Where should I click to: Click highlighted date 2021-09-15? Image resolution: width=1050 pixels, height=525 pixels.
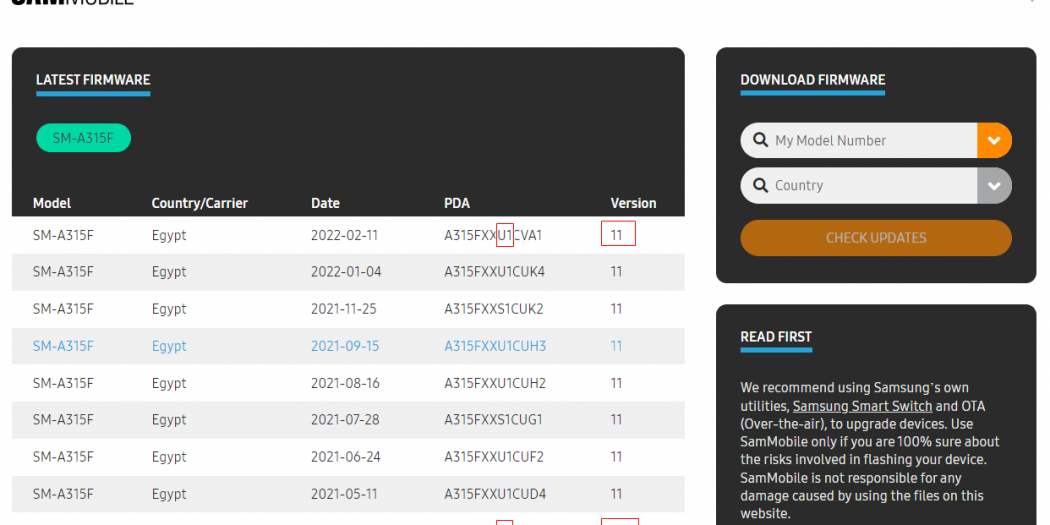[x=345, y=346]
